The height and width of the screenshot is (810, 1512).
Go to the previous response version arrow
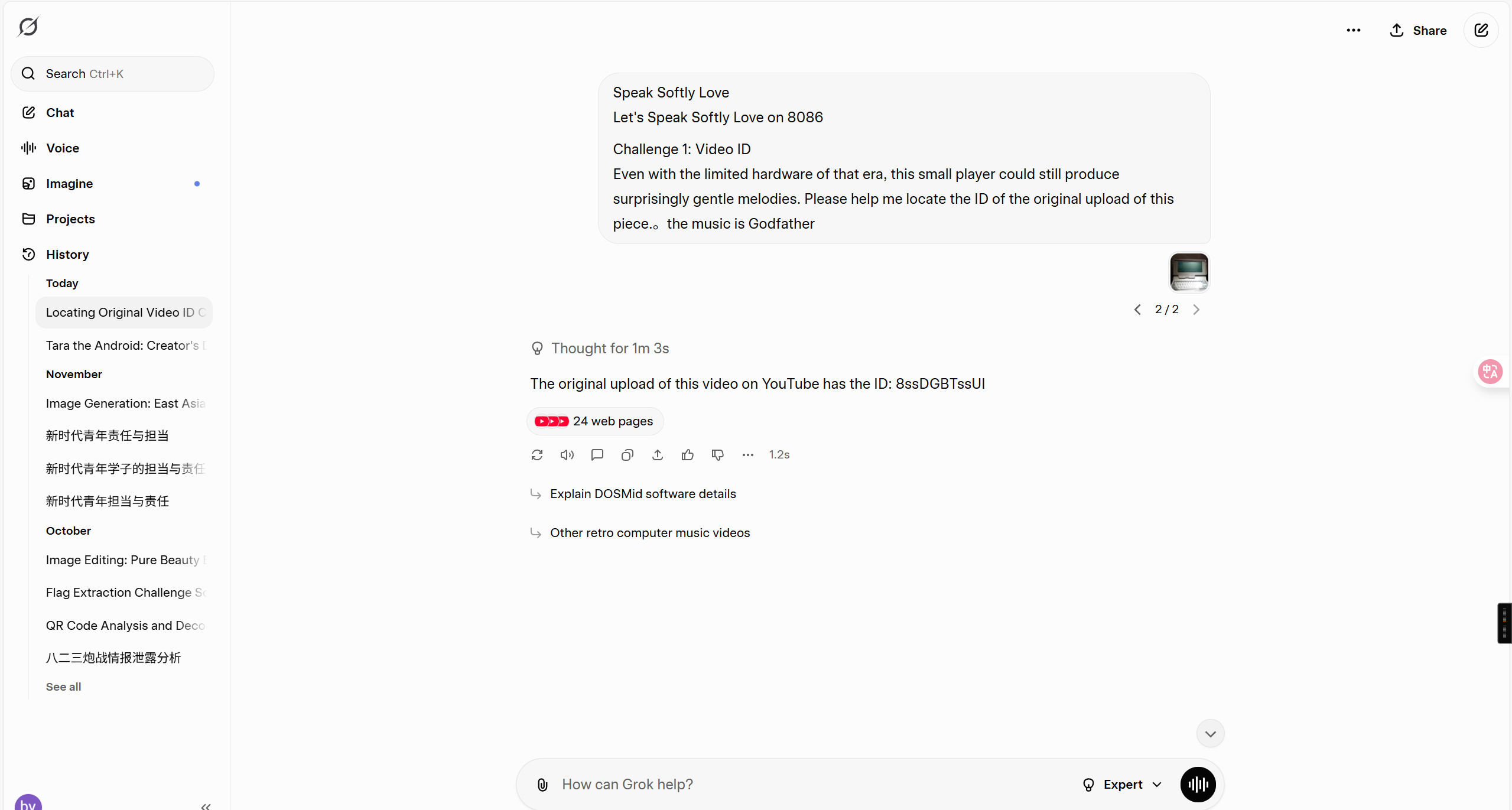tap(1137, 310)
